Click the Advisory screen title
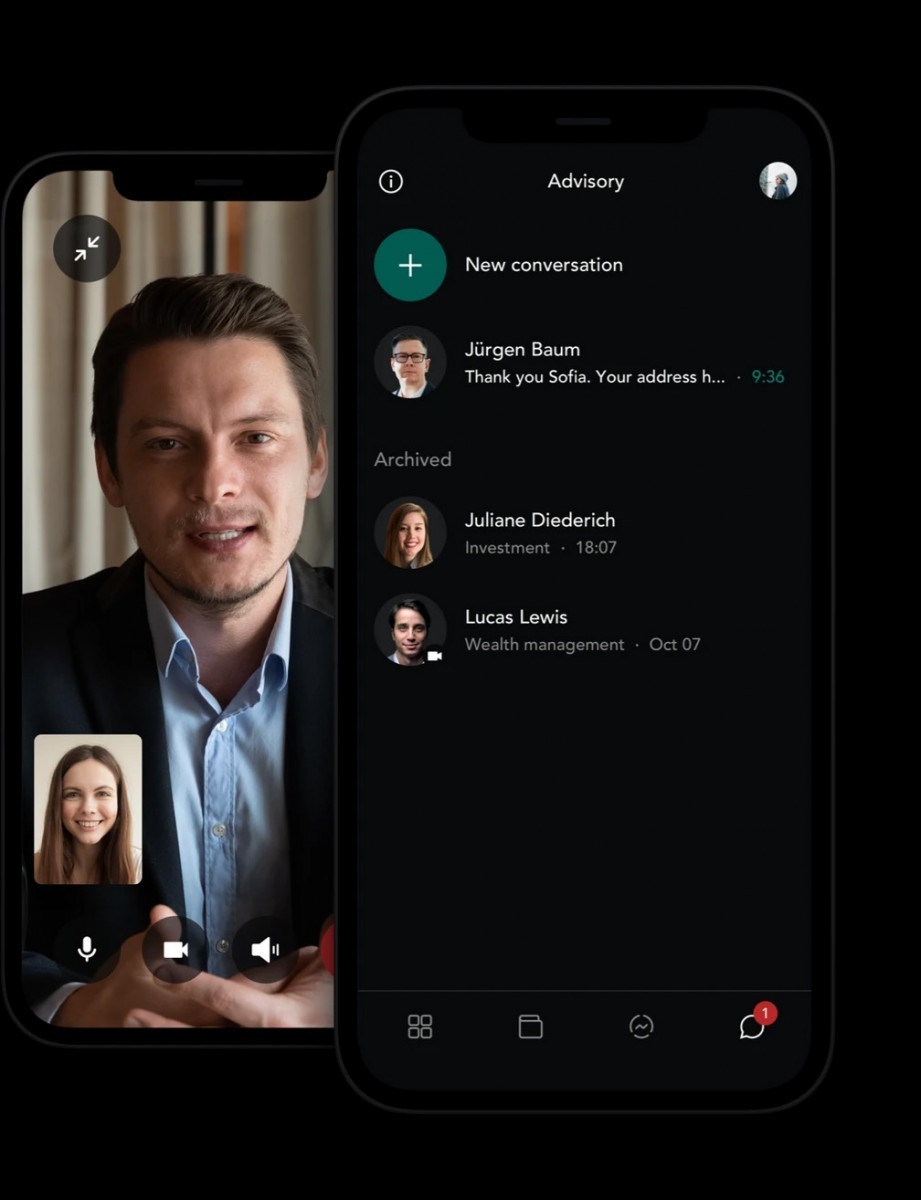Screen dimensions: 921x1200 (586, 181)
